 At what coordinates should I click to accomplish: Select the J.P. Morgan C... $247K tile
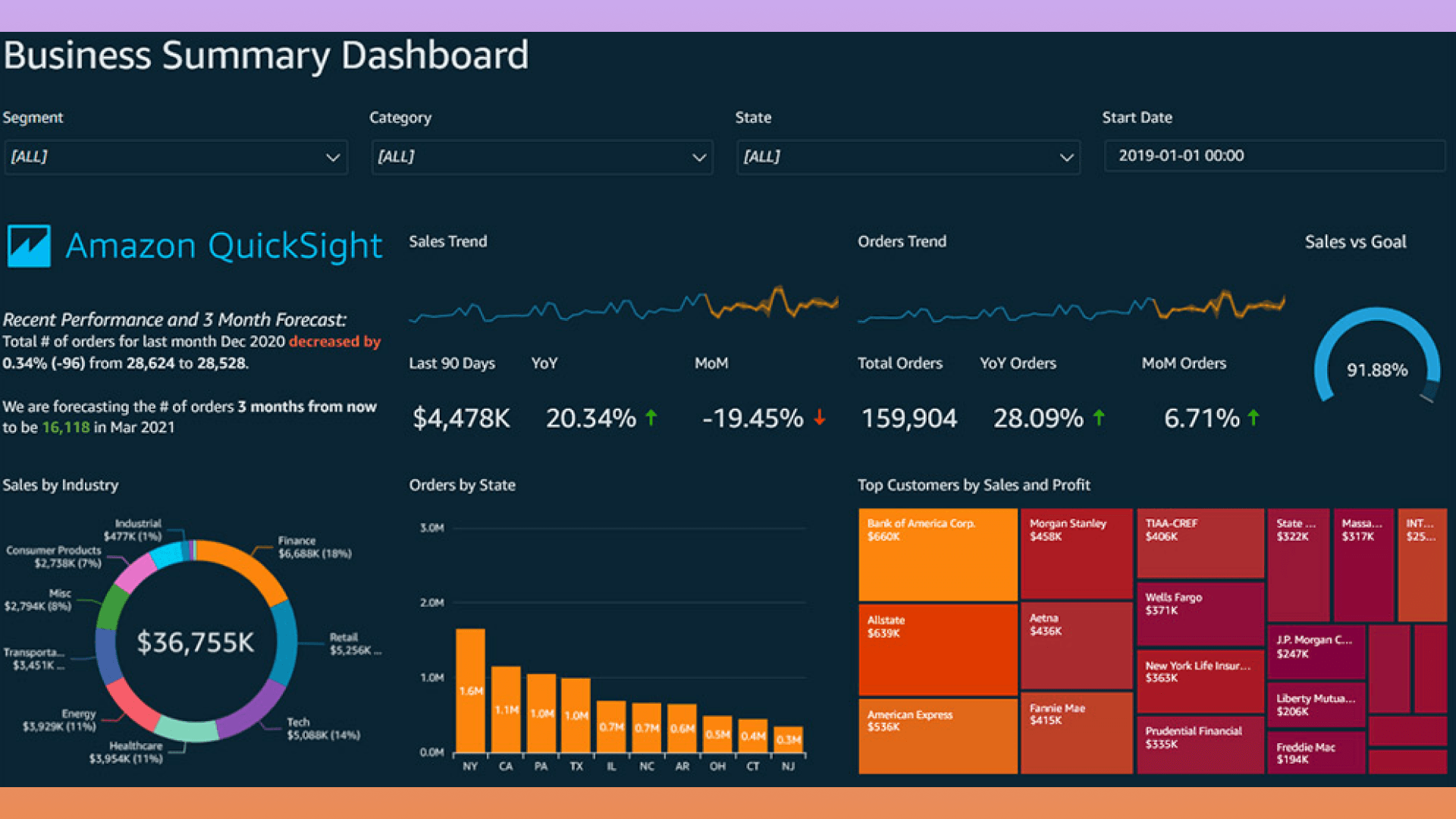(1316, 651)
